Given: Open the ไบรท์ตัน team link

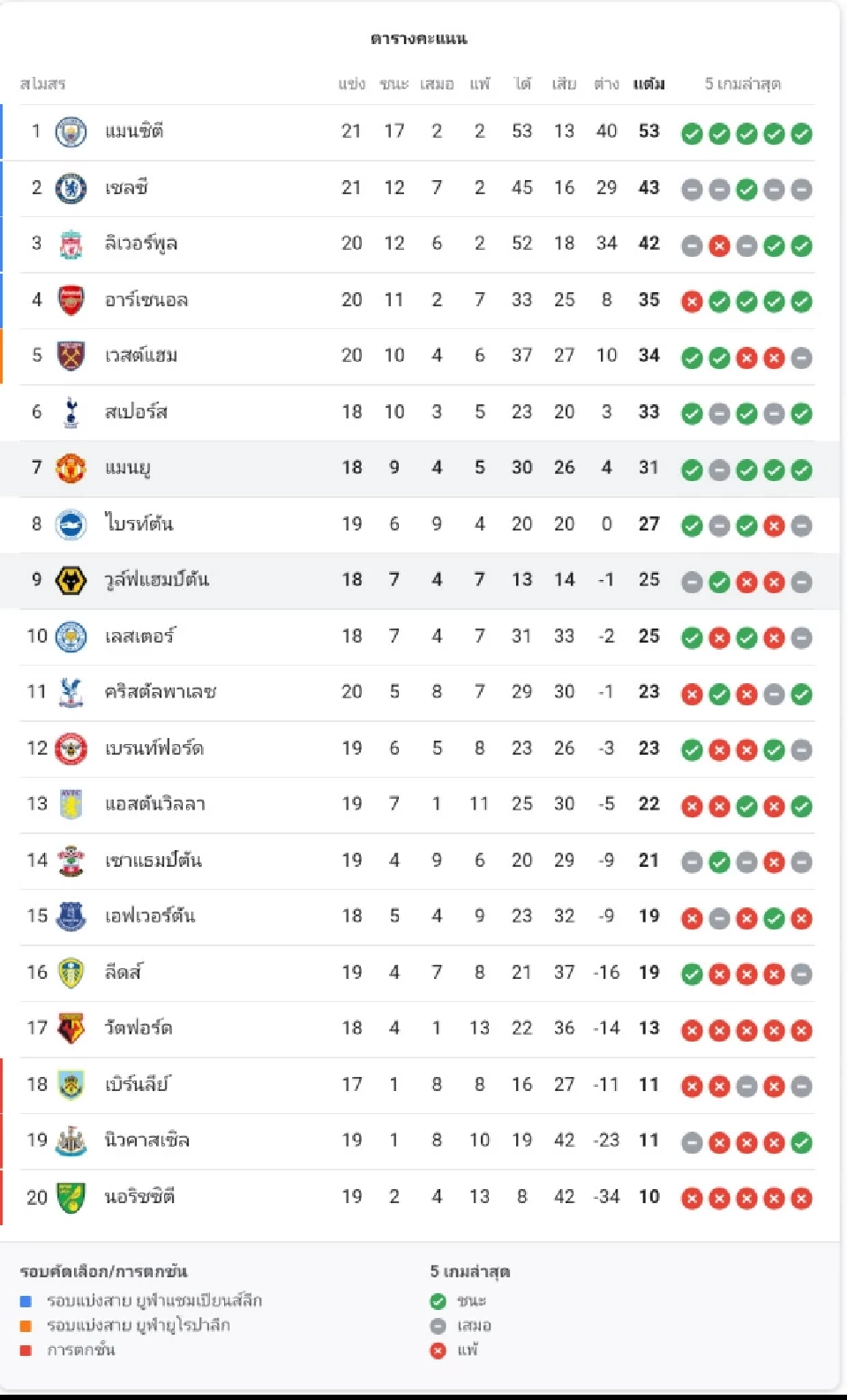Looking at the screenshot, I should (x=139, y=524).
